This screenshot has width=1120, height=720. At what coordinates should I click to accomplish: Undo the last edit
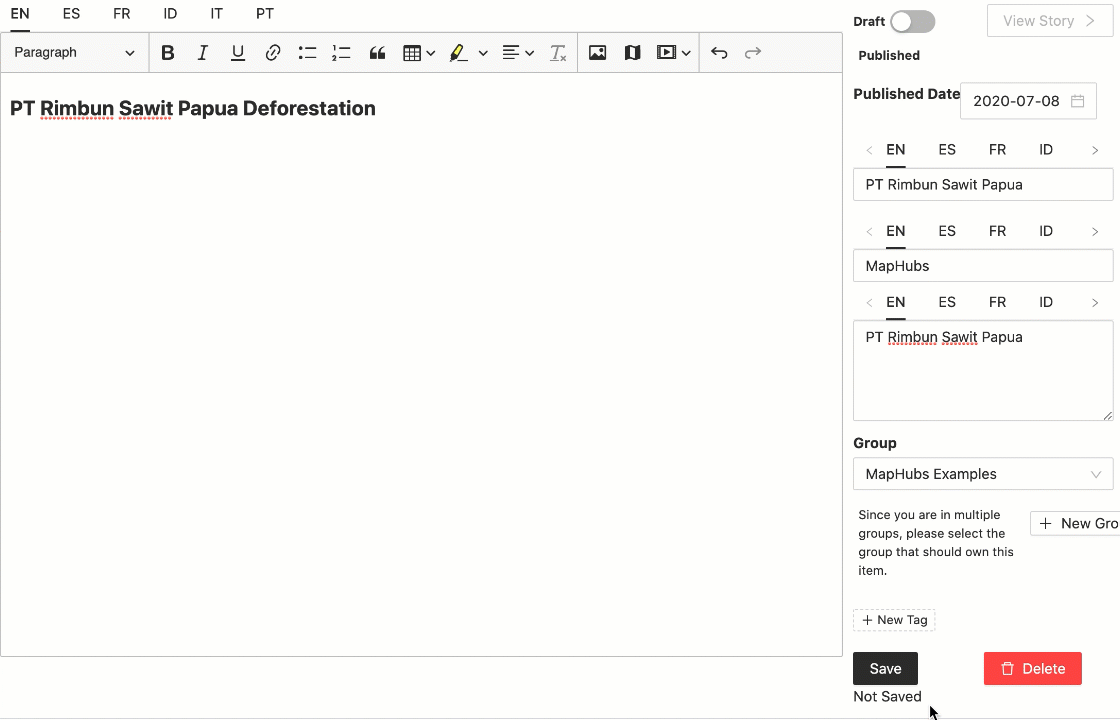[719, 53]
